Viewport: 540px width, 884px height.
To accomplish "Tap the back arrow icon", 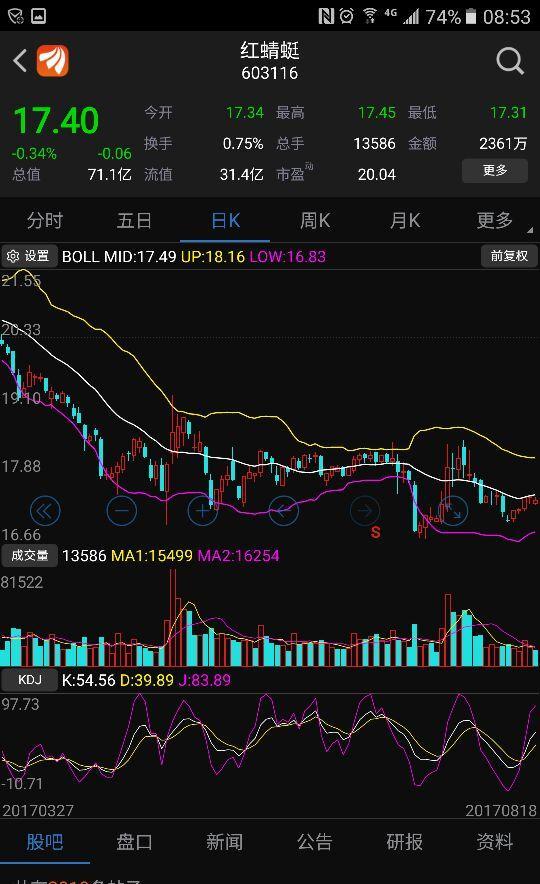I will point(20,60).
